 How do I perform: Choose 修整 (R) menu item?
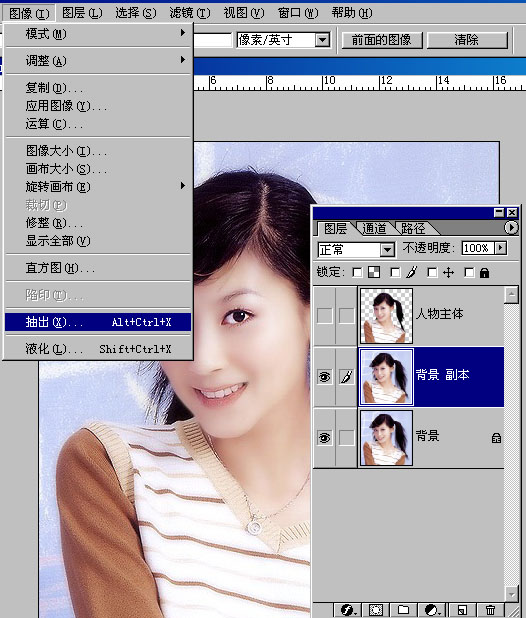pos(98,223)
